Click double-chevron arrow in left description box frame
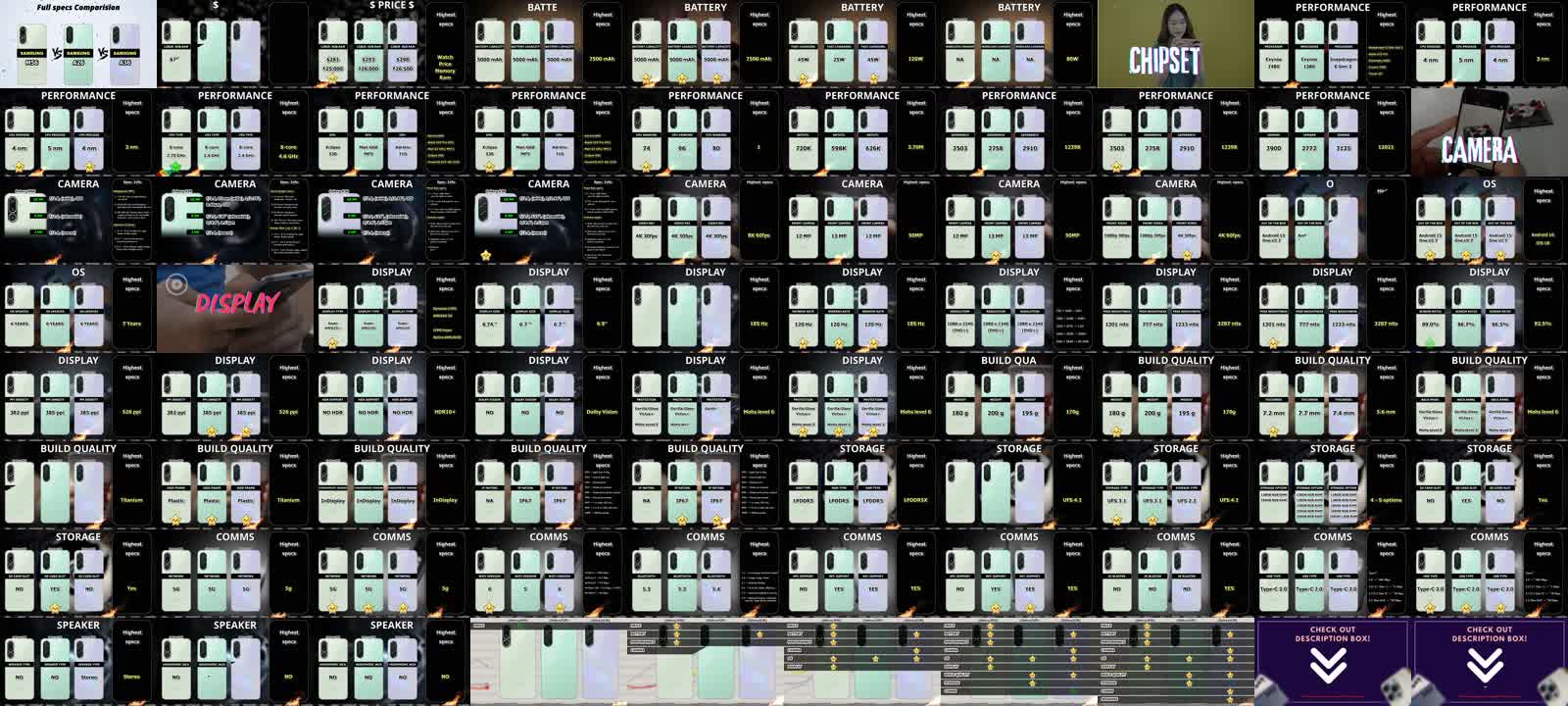This screenshot has height=706, width=1568. [x=1328, y=667]
